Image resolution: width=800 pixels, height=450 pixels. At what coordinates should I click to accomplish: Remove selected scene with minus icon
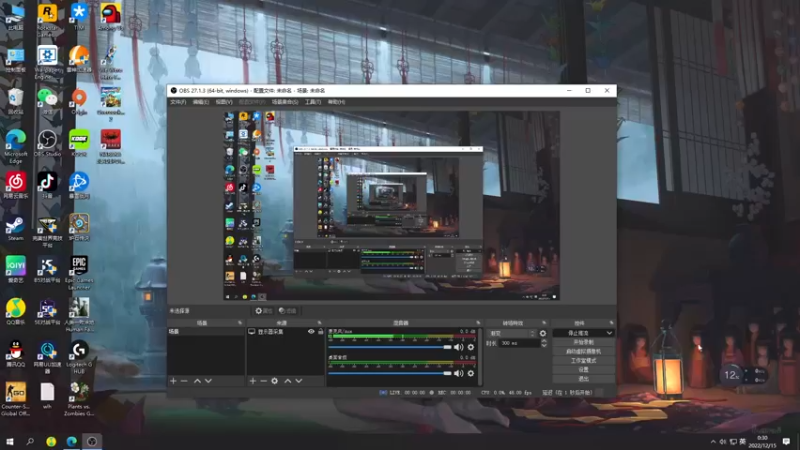[x=184, y=381]
